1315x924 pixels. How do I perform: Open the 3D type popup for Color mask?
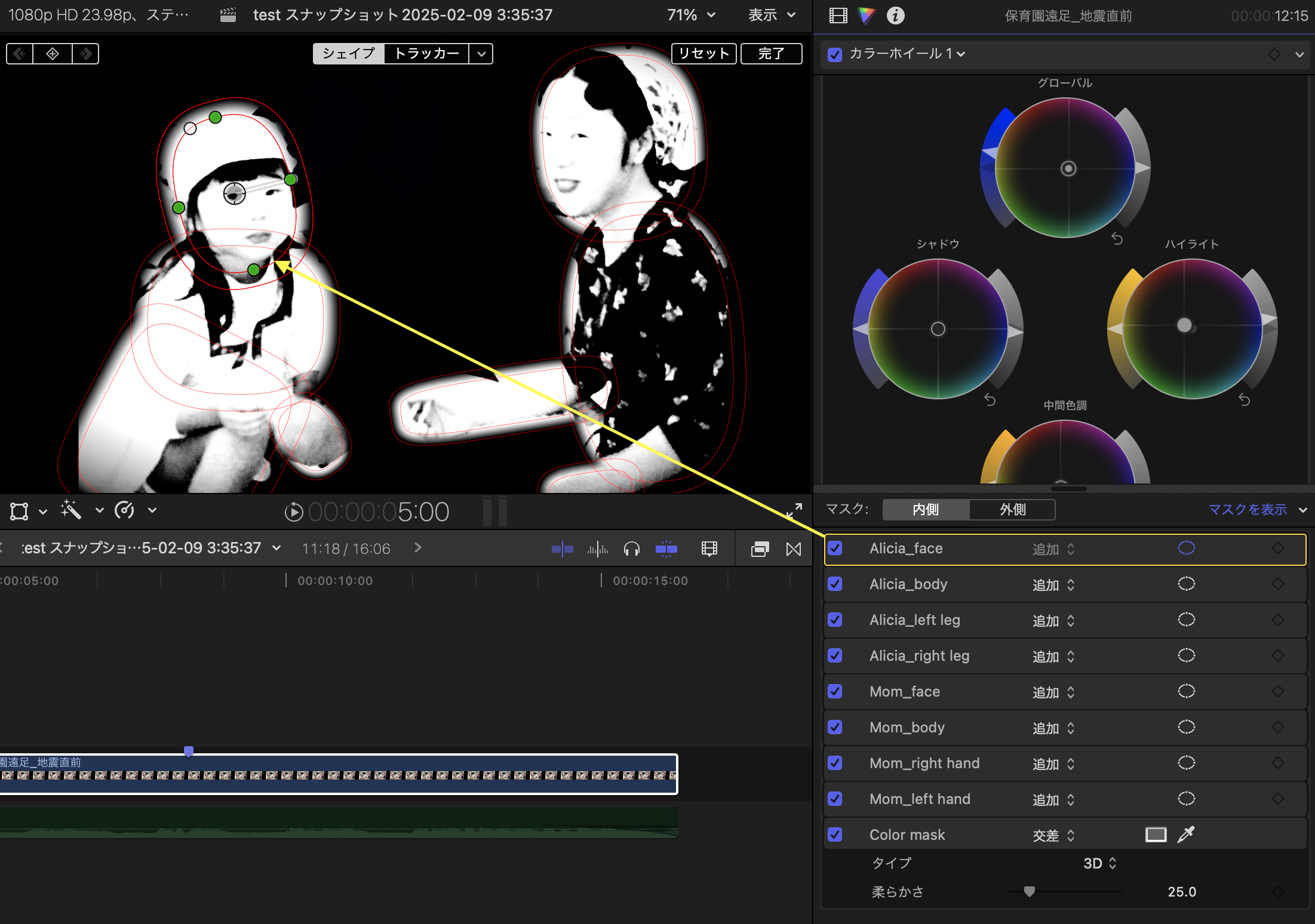(1099, 863)
